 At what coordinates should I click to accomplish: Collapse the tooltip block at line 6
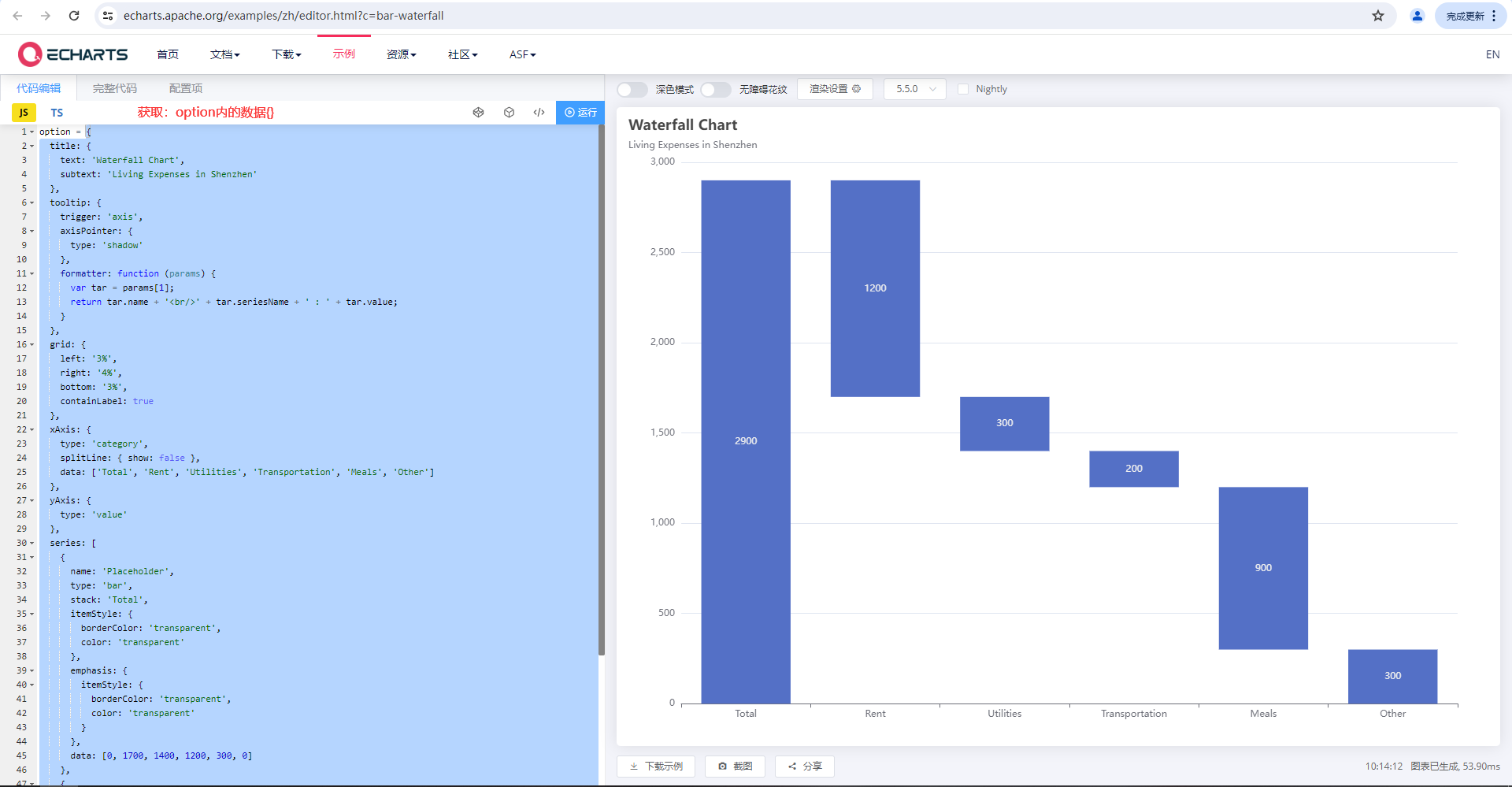point(32,203)
